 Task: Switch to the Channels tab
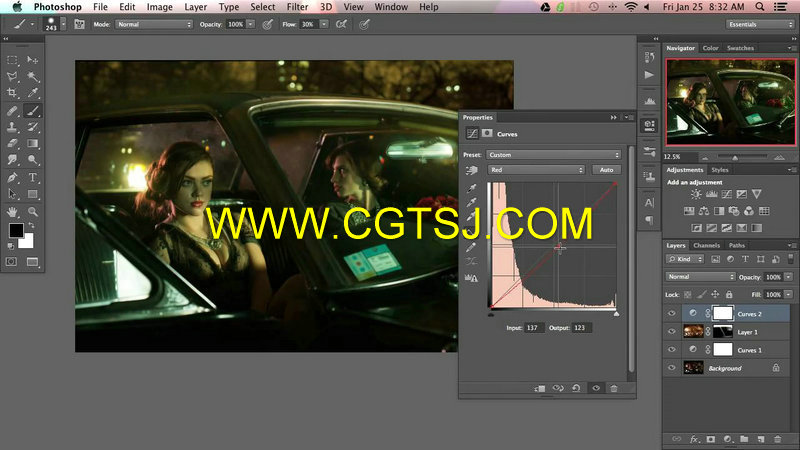point(706,245)
